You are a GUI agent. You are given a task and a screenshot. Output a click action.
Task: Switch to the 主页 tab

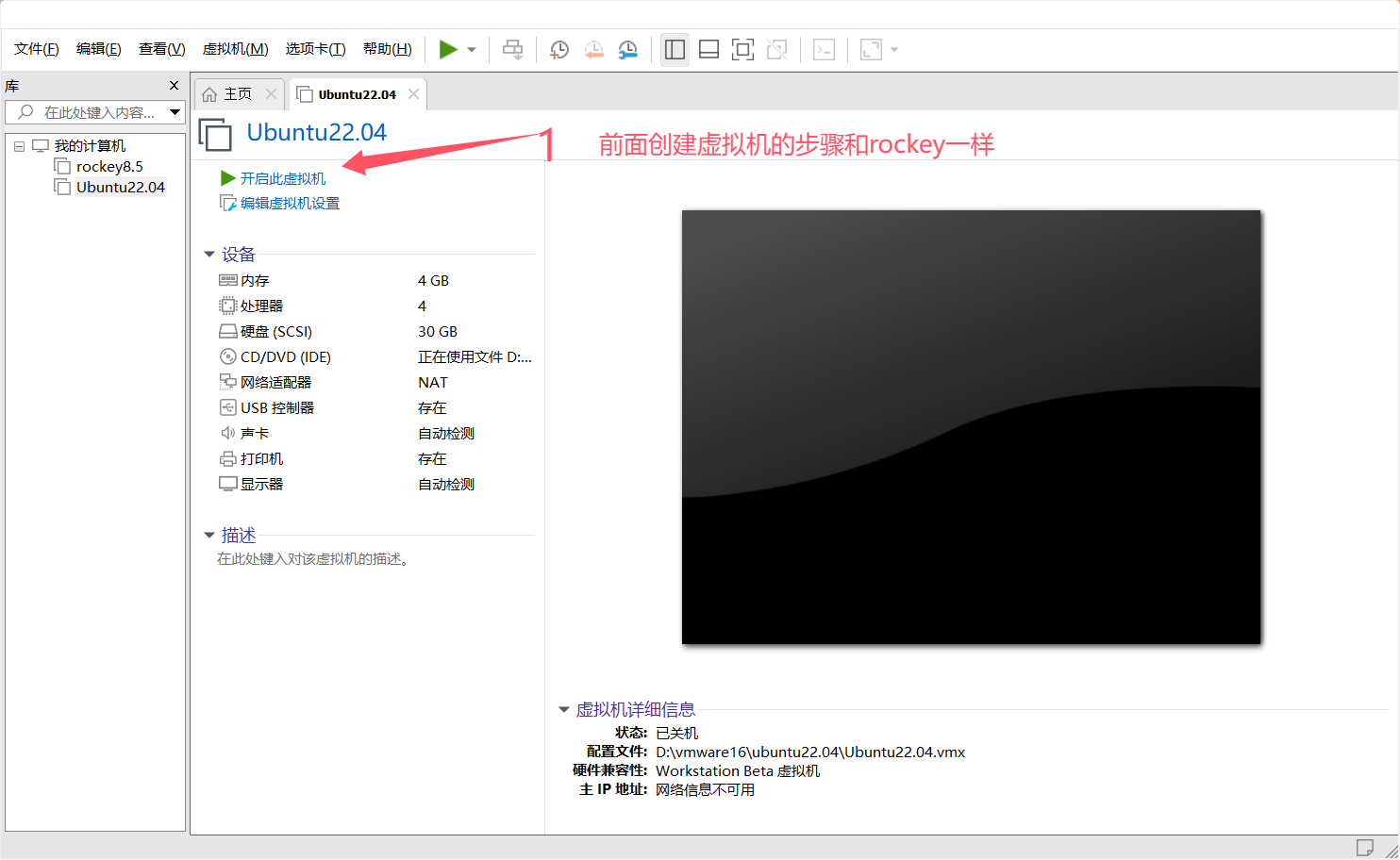(237, 94)
